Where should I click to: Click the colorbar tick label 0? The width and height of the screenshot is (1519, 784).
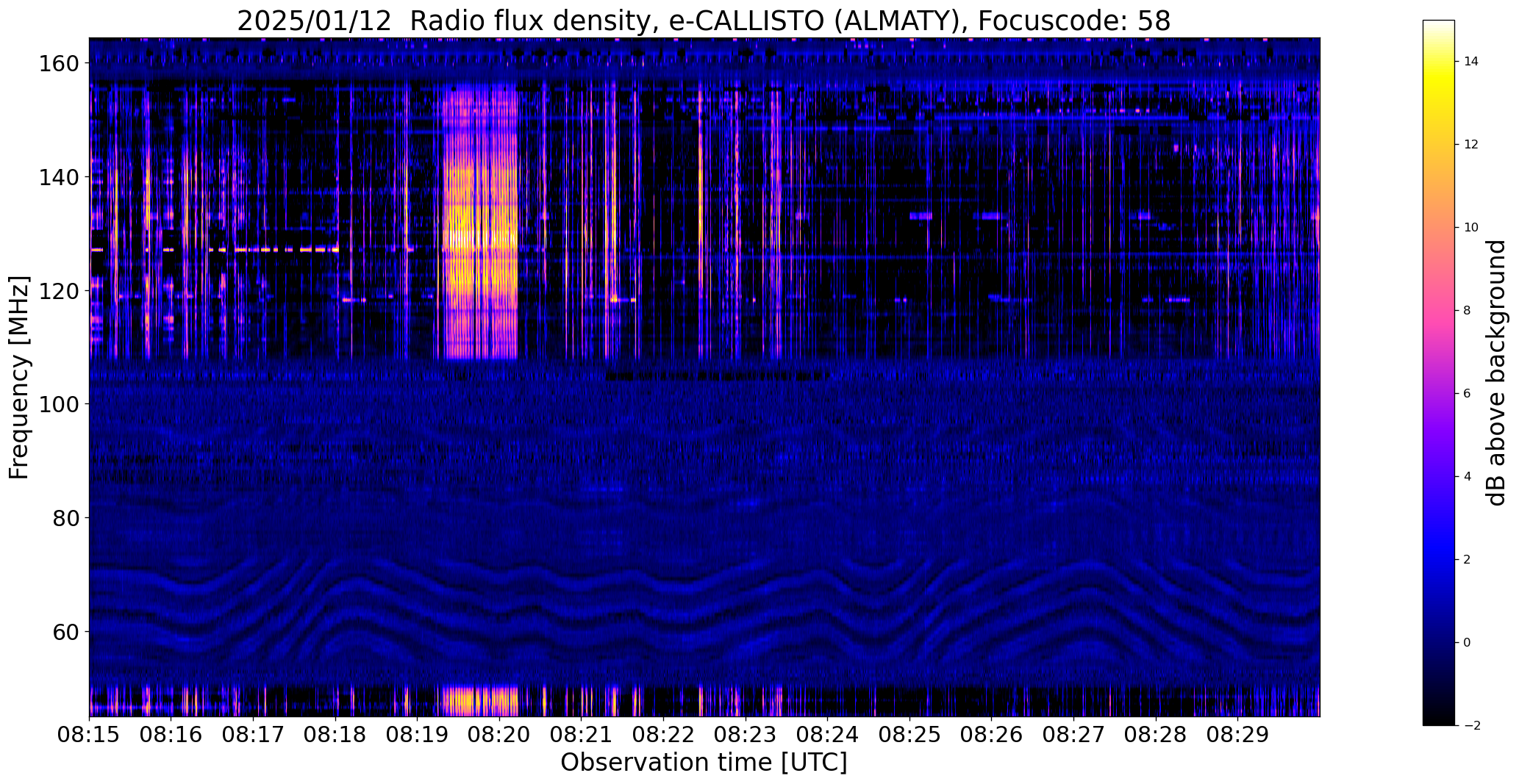(x=1468, y=643)
